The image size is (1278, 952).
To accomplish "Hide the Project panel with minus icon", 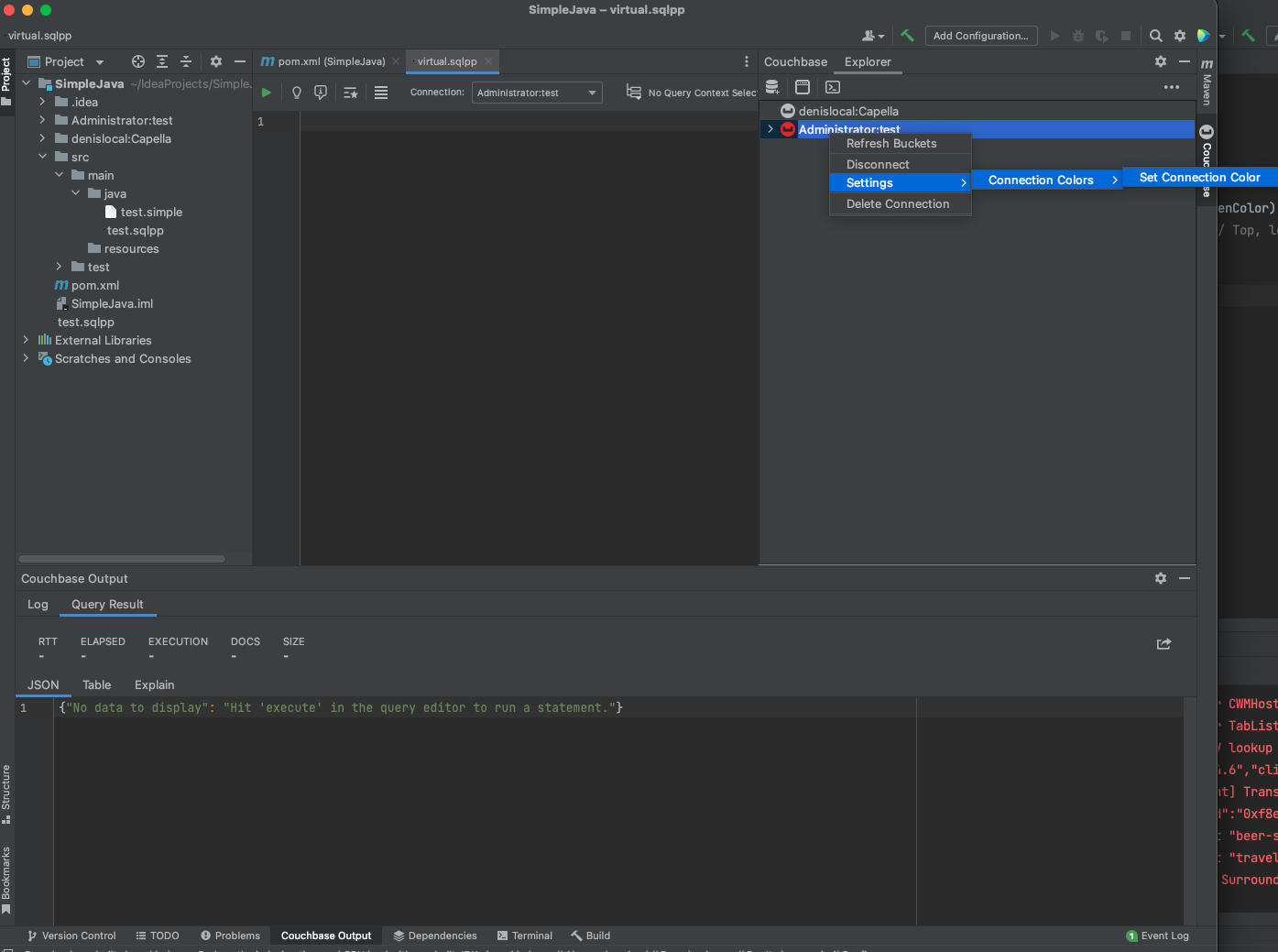I will pyautogui.click(x=240, y=61).
